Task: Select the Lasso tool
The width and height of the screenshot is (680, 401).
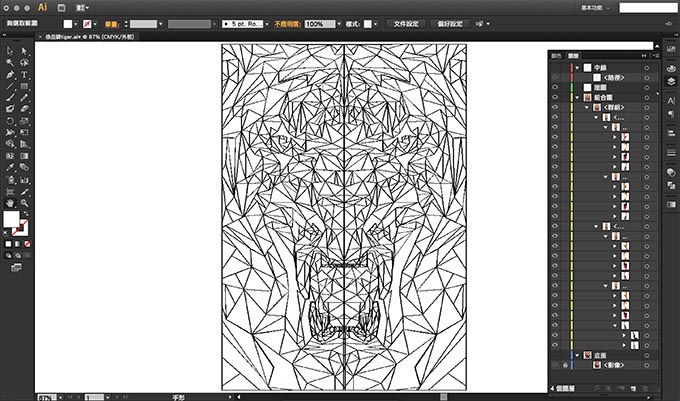Action: (24, 63)
